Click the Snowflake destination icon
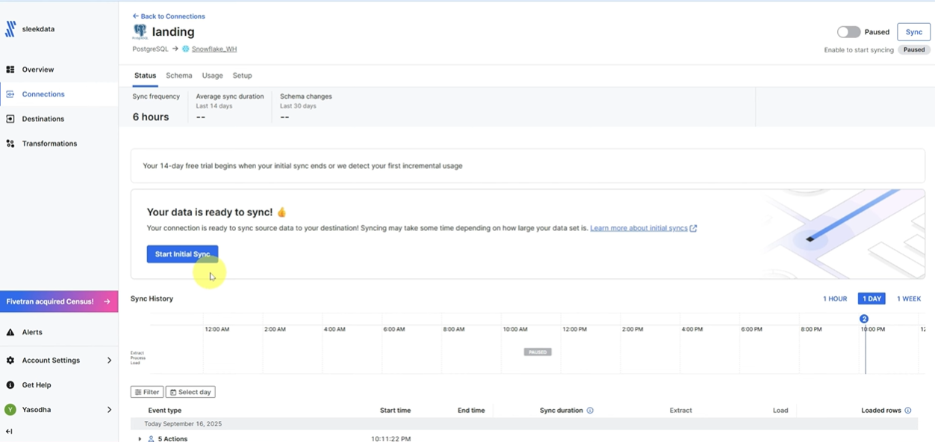 [186, 49]
